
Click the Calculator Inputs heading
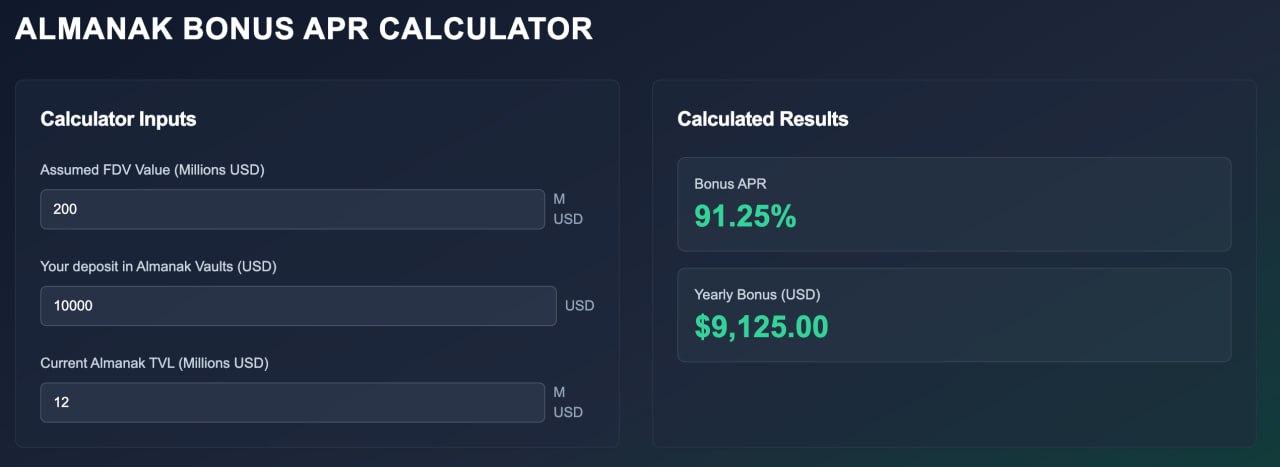[x=118, y=119]
